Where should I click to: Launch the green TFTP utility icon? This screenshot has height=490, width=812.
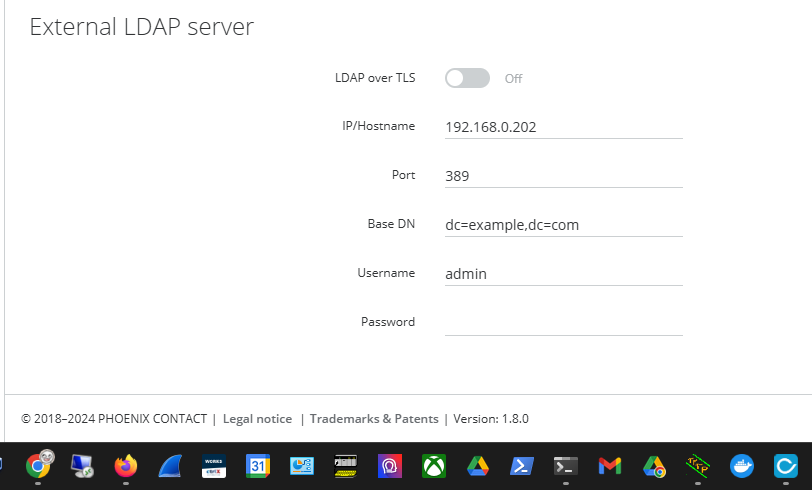coord(698,466)
